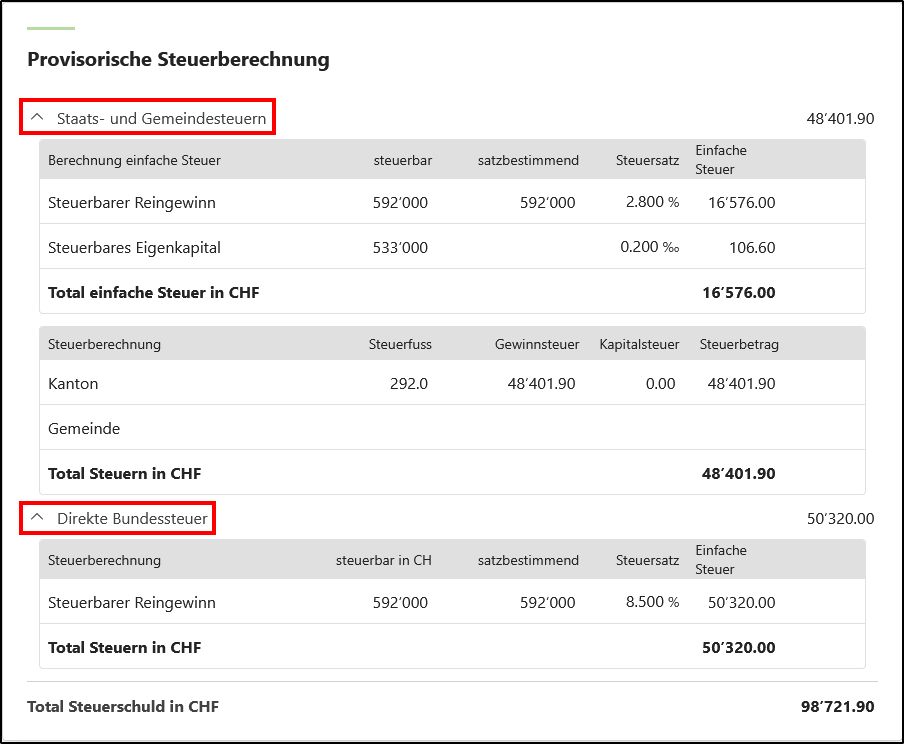Image resolution: width=904 pixels, height=744 pixels.
Task: Select the Steuerfuss value 292.0
Action: (x=408, y=383)
